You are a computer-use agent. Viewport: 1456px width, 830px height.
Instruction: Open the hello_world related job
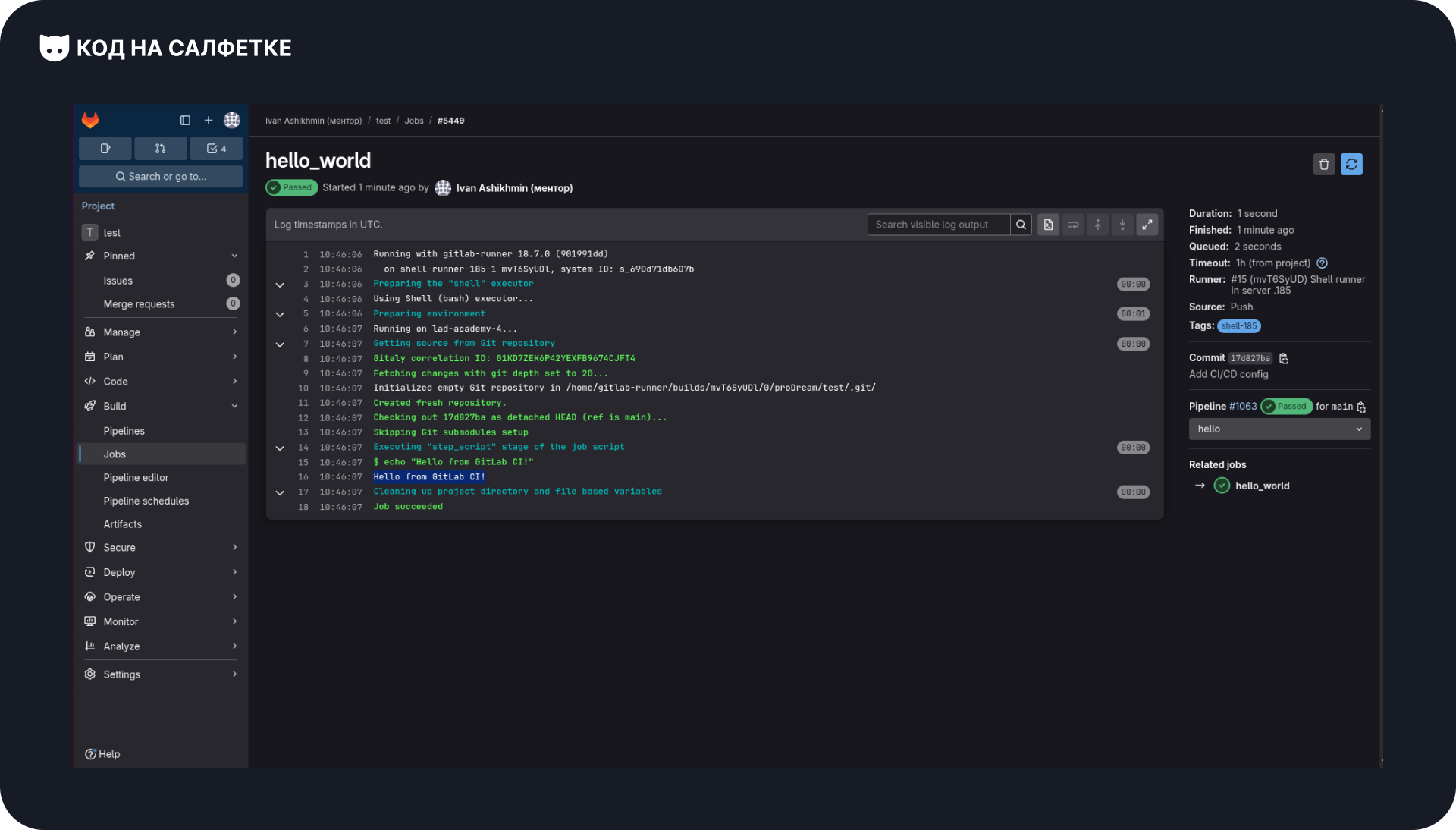pyautogui.click(x=1262, y=486)
